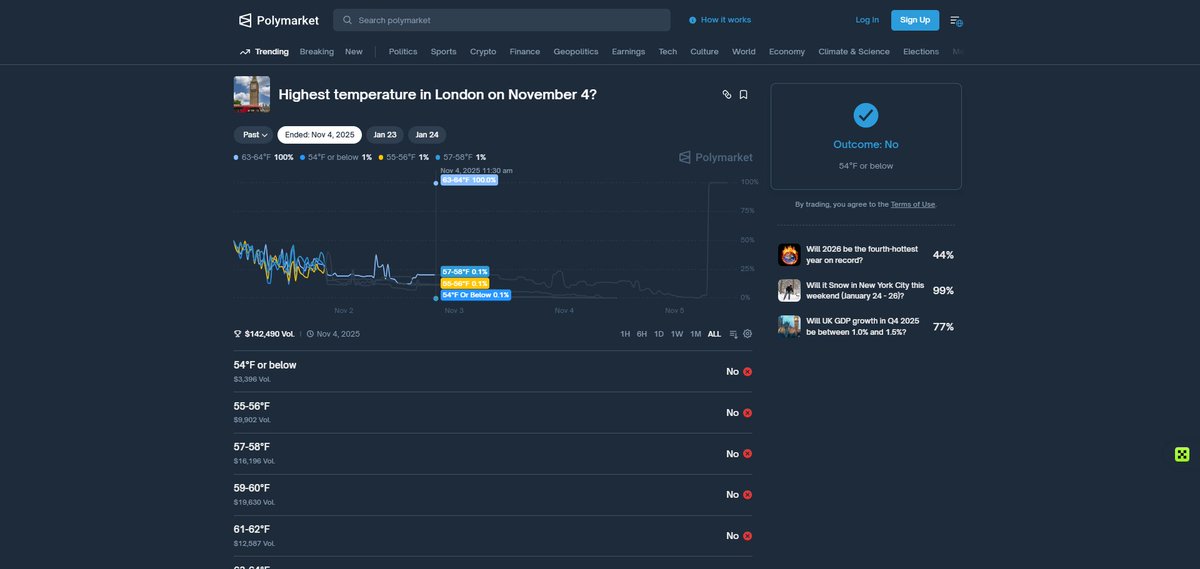Bookmark this market with the bookmark icon
This screenshot has width=1200, height=569.
click(743, 94)
